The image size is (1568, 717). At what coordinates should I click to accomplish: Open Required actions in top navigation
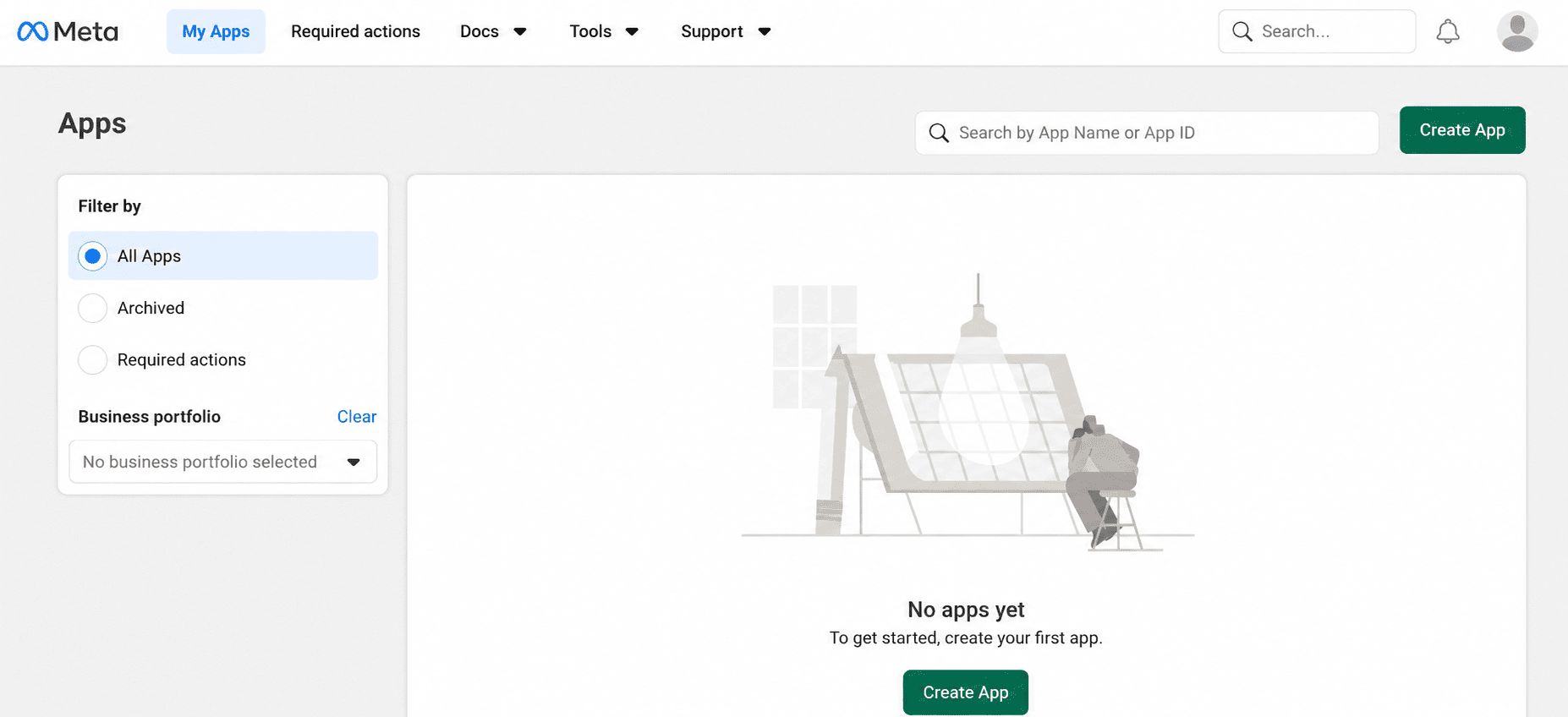tap(355, 31)
